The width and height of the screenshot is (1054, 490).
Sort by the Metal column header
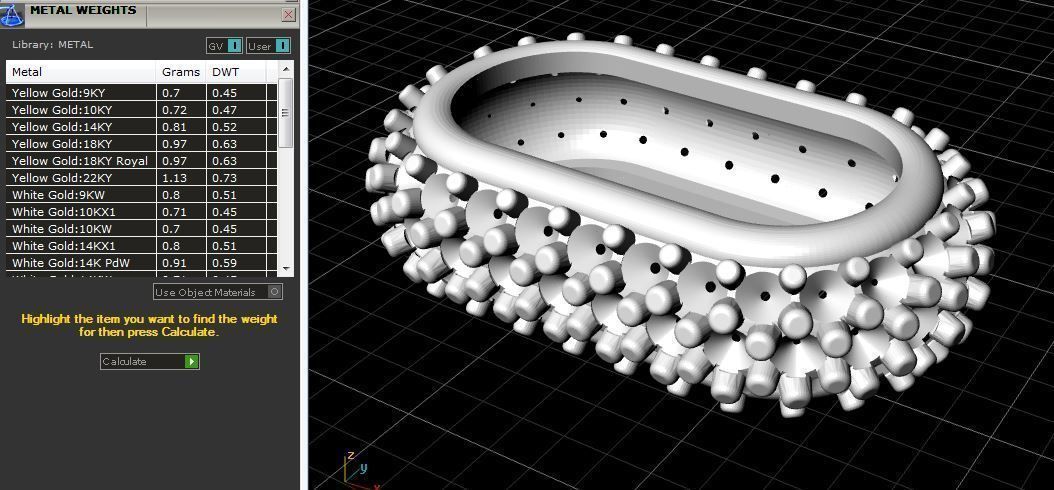[81, 72]
